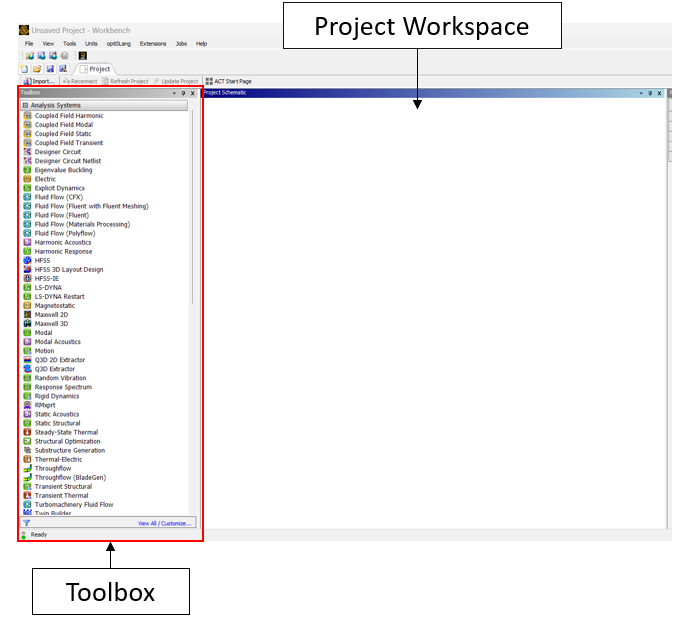Toggle the Toolbox panel pin
The width and height of the screenshot is (684, 626).
(183, 92)
